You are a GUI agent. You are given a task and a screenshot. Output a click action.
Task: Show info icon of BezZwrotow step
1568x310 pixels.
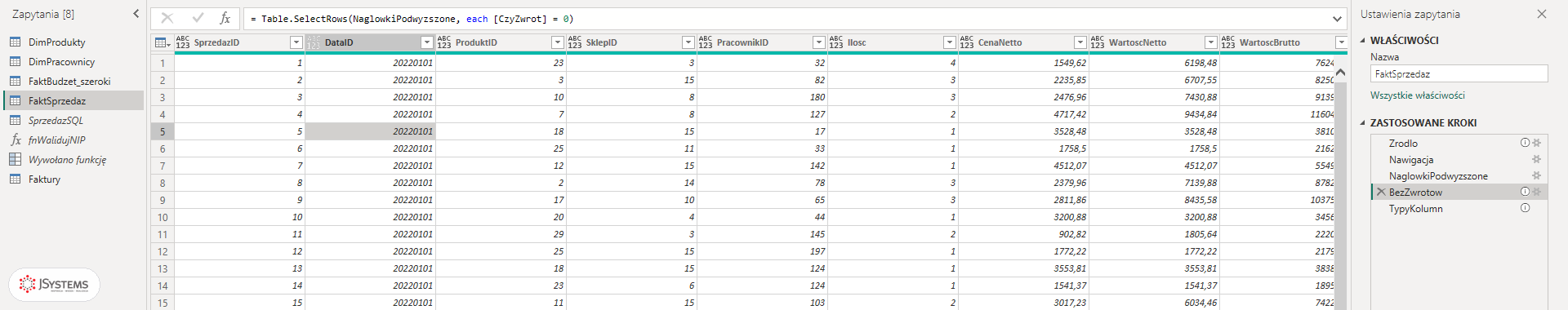pyautogui.click(x=1525, y=192)
